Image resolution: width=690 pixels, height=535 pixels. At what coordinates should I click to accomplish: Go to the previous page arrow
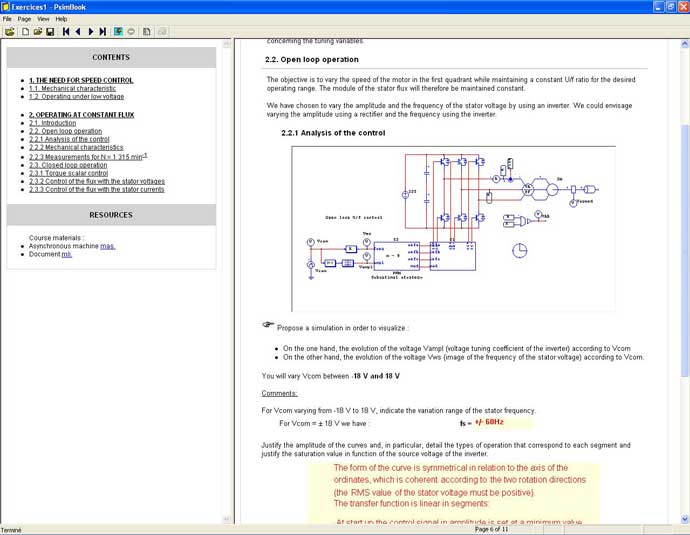click(x=78, y=32)
